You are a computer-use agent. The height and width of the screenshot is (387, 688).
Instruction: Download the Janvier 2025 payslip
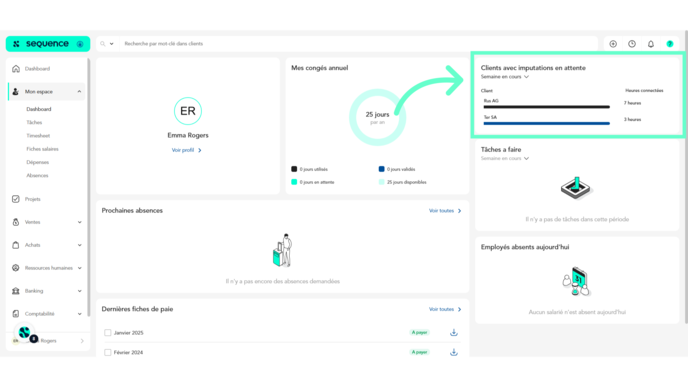454,333
